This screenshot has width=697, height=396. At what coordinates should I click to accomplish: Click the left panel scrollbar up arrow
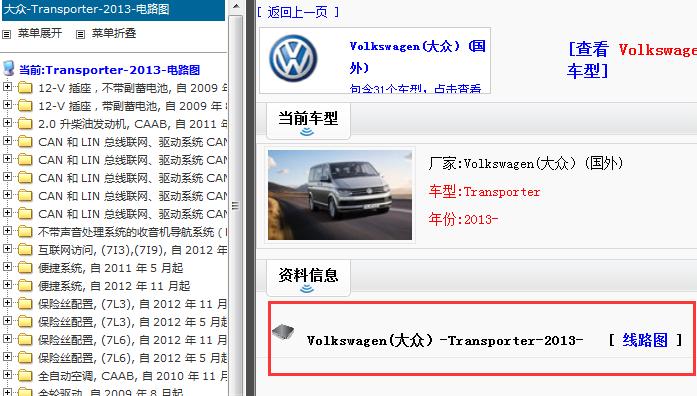tap(236, 6)
